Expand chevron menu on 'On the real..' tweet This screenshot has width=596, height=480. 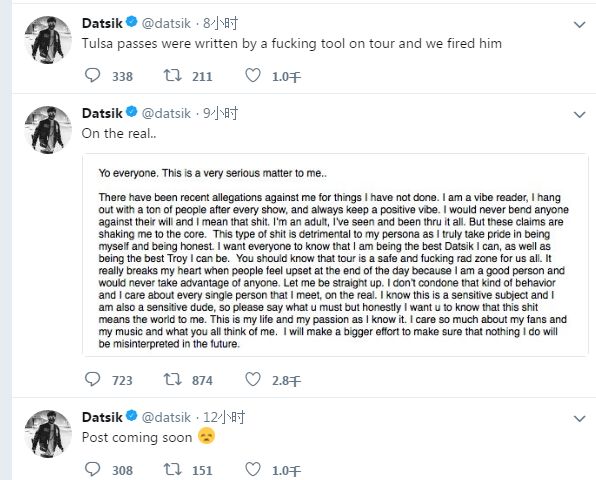click(x=579, y=114)
